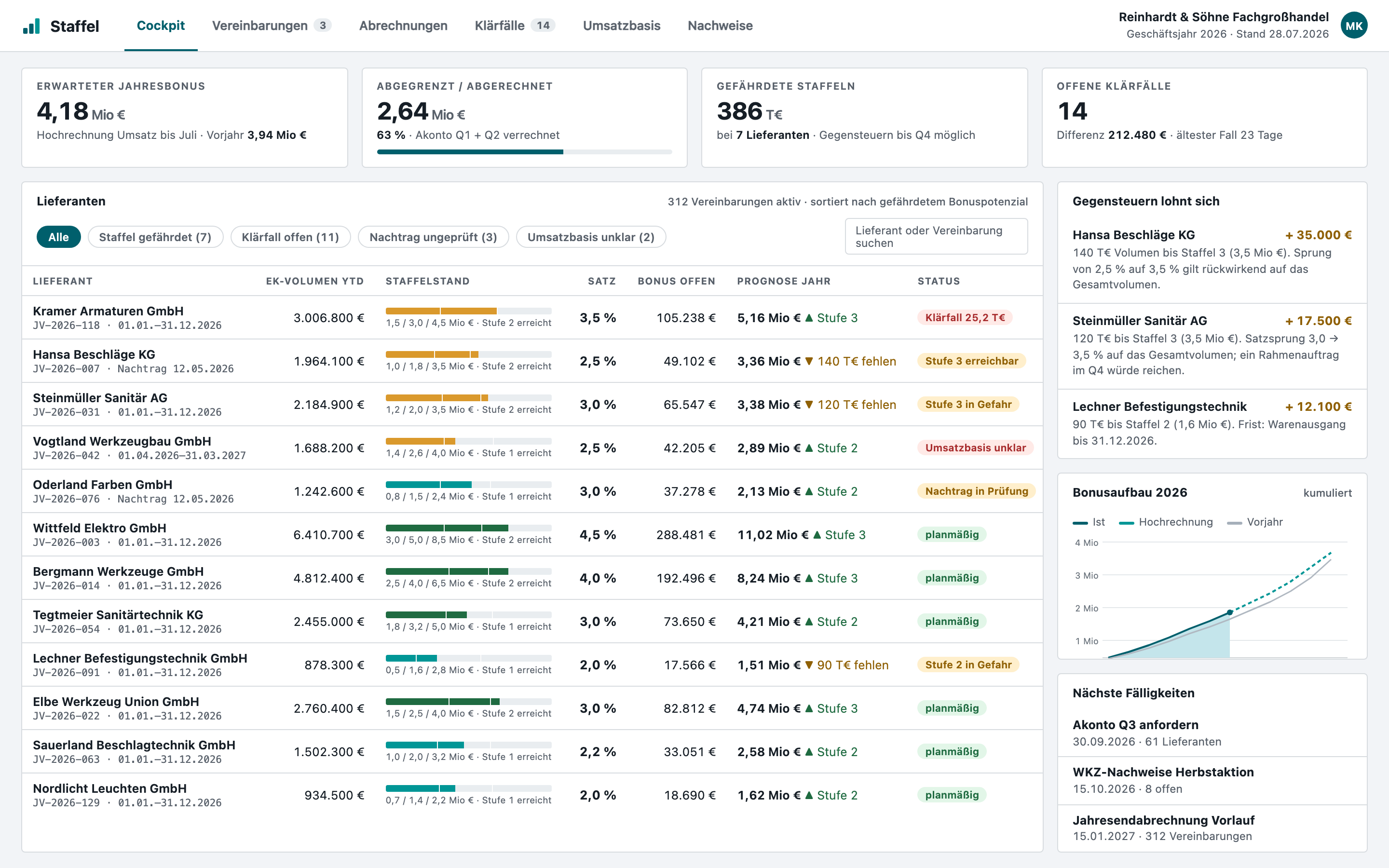1389x868 pixels.
Task: Open Hansa Beschläge KG Gegensteuern recommendation
Action: [1212, 259]
